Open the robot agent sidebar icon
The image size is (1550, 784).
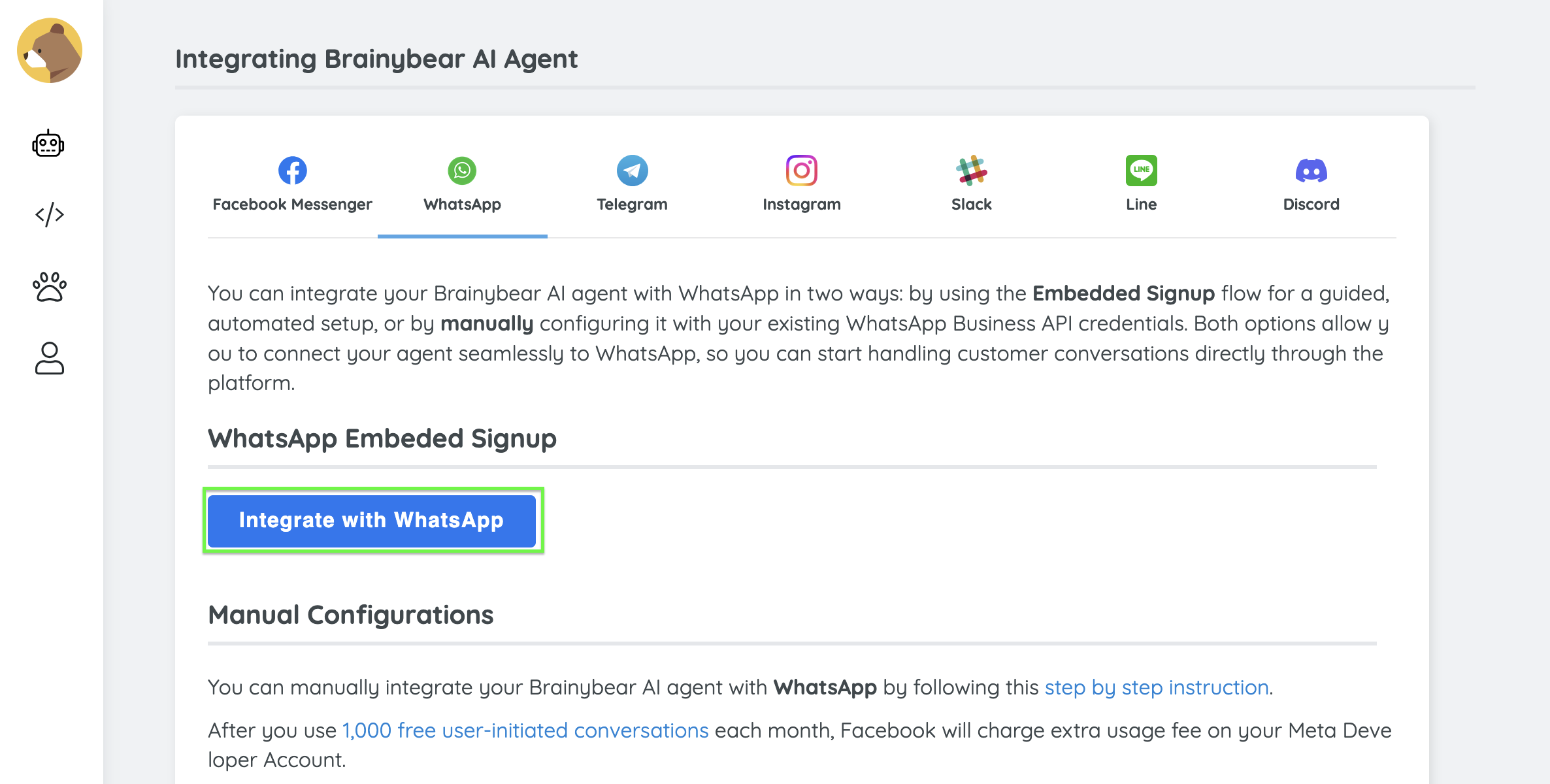pyautogui.click(x=48, y=144)
